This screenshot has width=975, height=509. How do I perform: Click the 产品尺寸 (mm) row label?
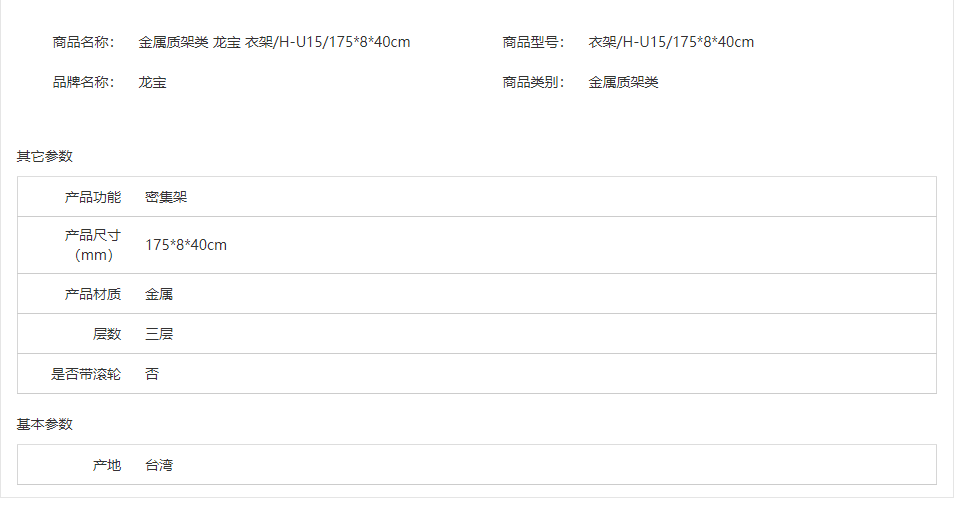point(92,245)
